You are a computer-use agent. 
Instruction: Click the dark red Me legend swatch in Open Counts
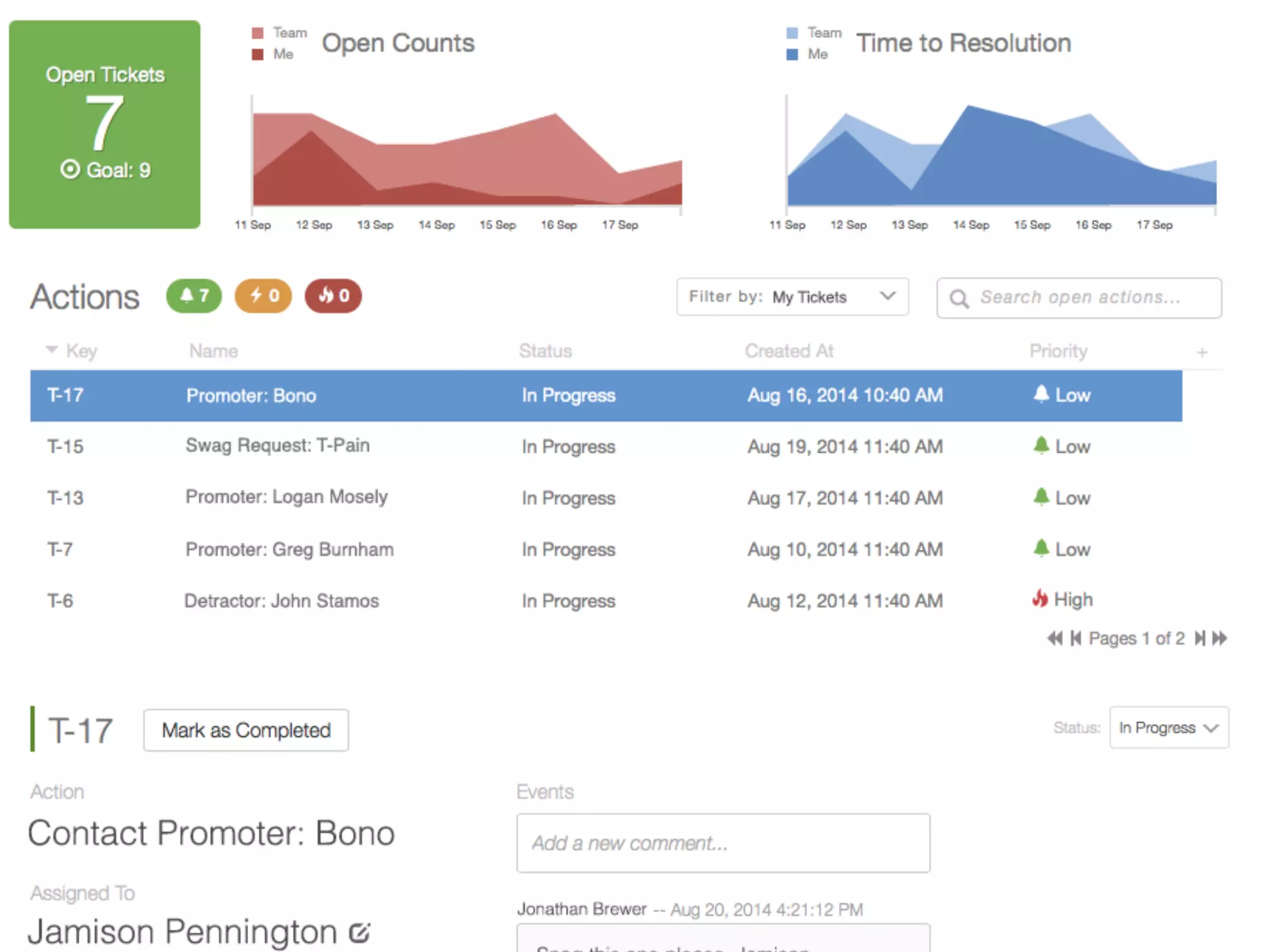(x=258, y=55)
